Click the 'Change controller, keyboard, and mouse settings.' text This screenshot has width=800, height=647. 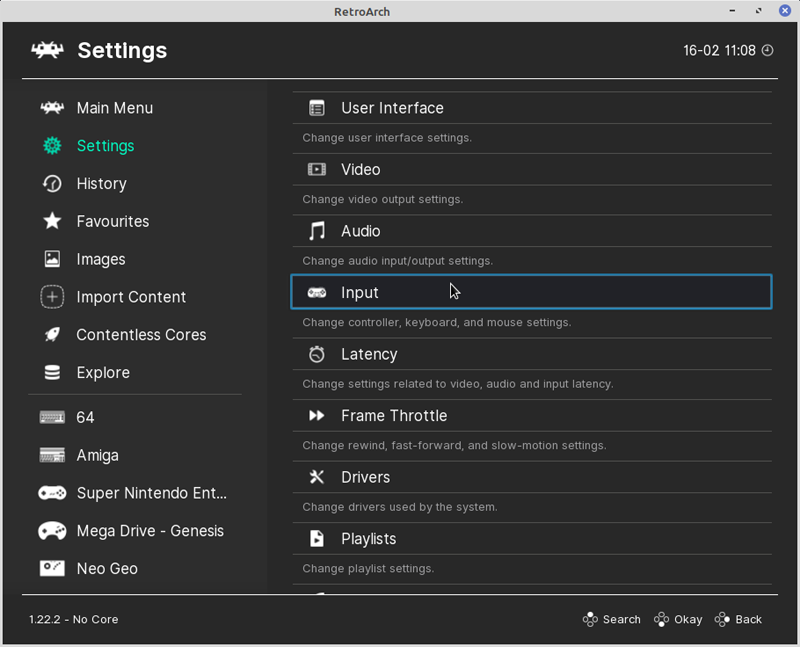(437, 322)
